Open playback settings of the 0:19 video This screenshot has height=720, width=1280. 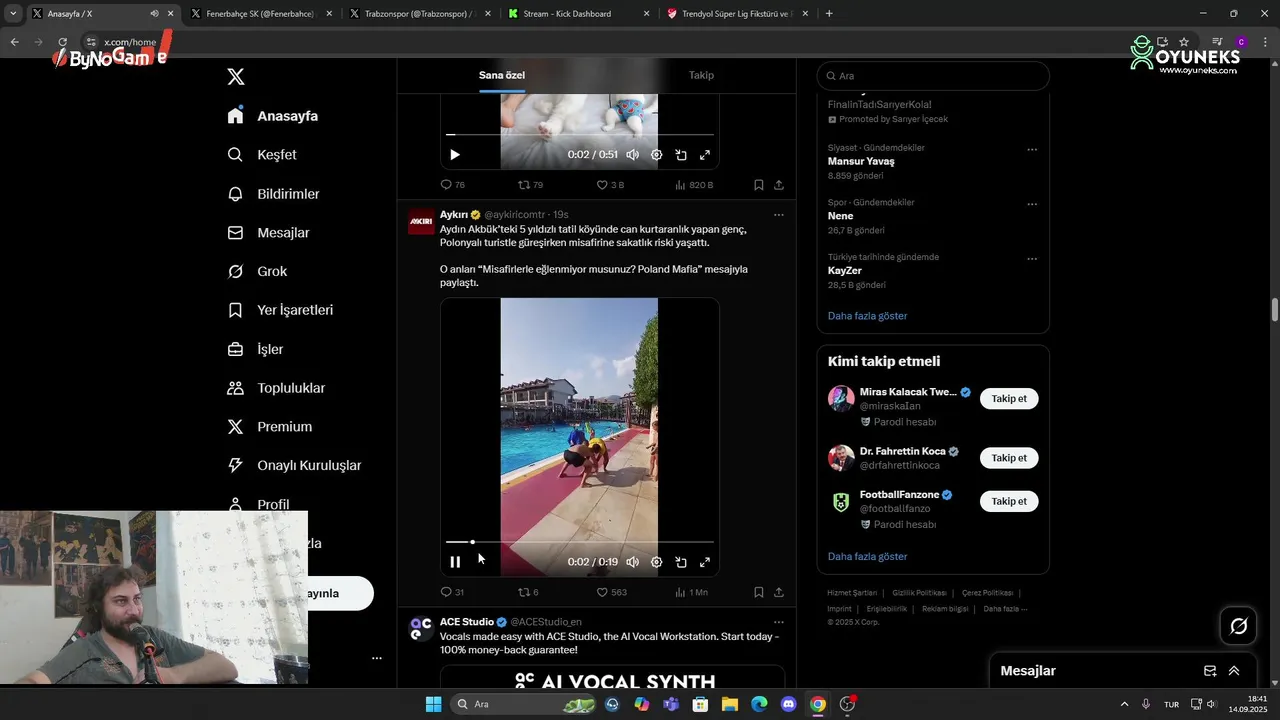(x=656, y=562)
